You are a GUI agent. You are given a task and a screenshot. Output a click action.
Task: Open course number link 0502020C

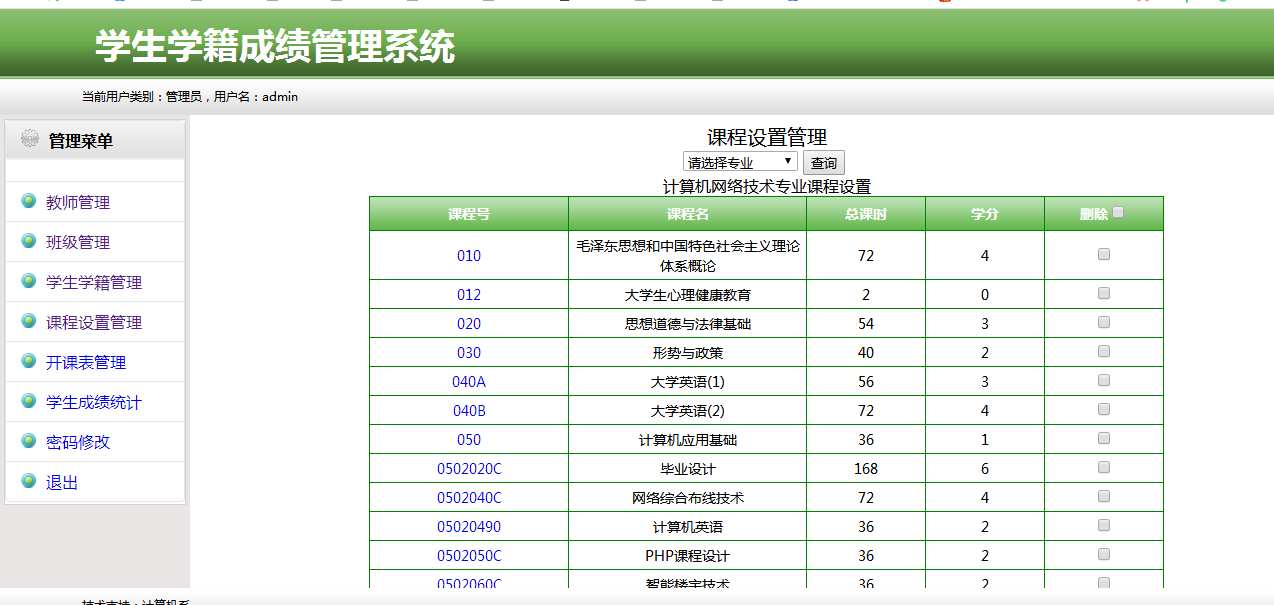(469, 469)
